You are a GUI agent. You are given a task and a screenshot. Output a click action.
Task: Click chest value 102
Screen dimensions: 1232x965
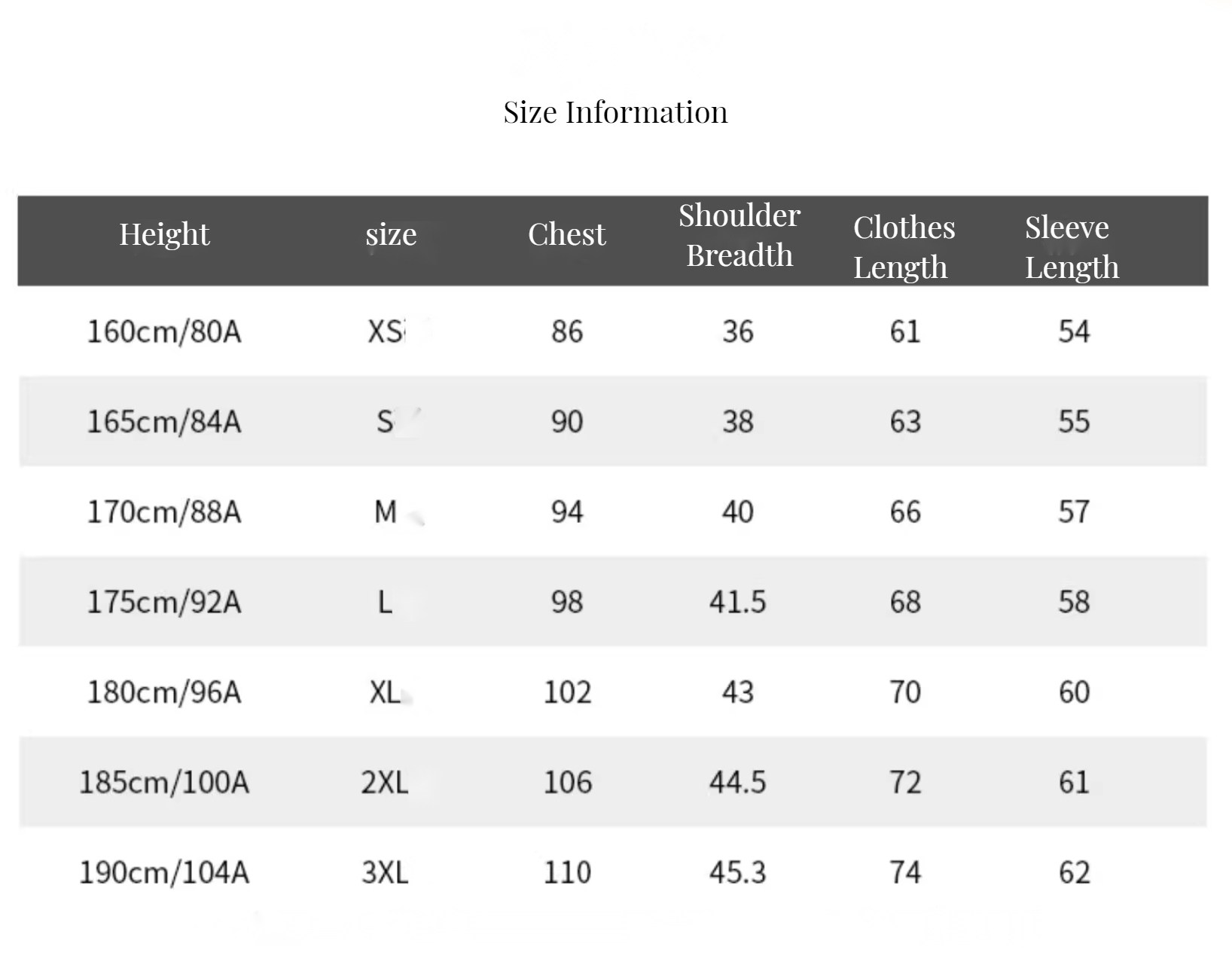567,692
